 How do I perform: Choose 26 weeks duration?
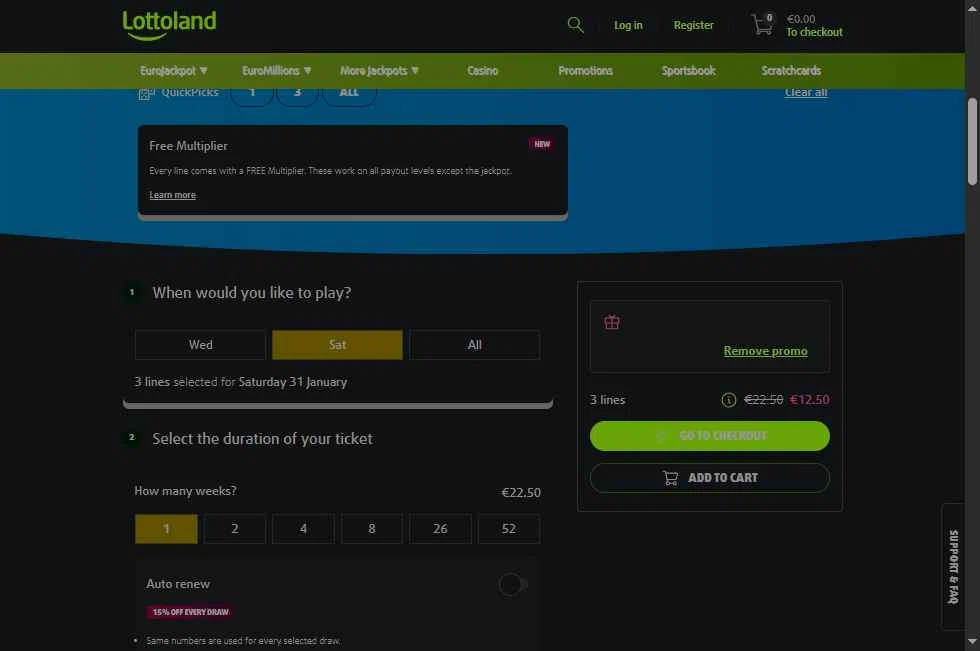click(441, 529)
